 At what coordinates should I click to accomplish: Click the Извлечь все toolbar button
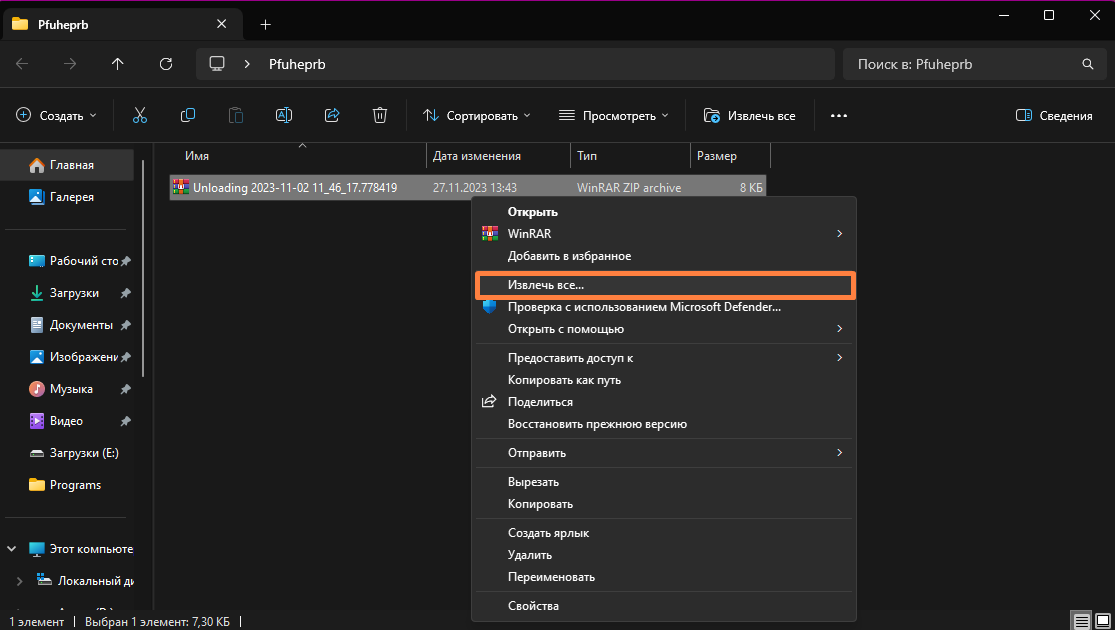(750, 115)
